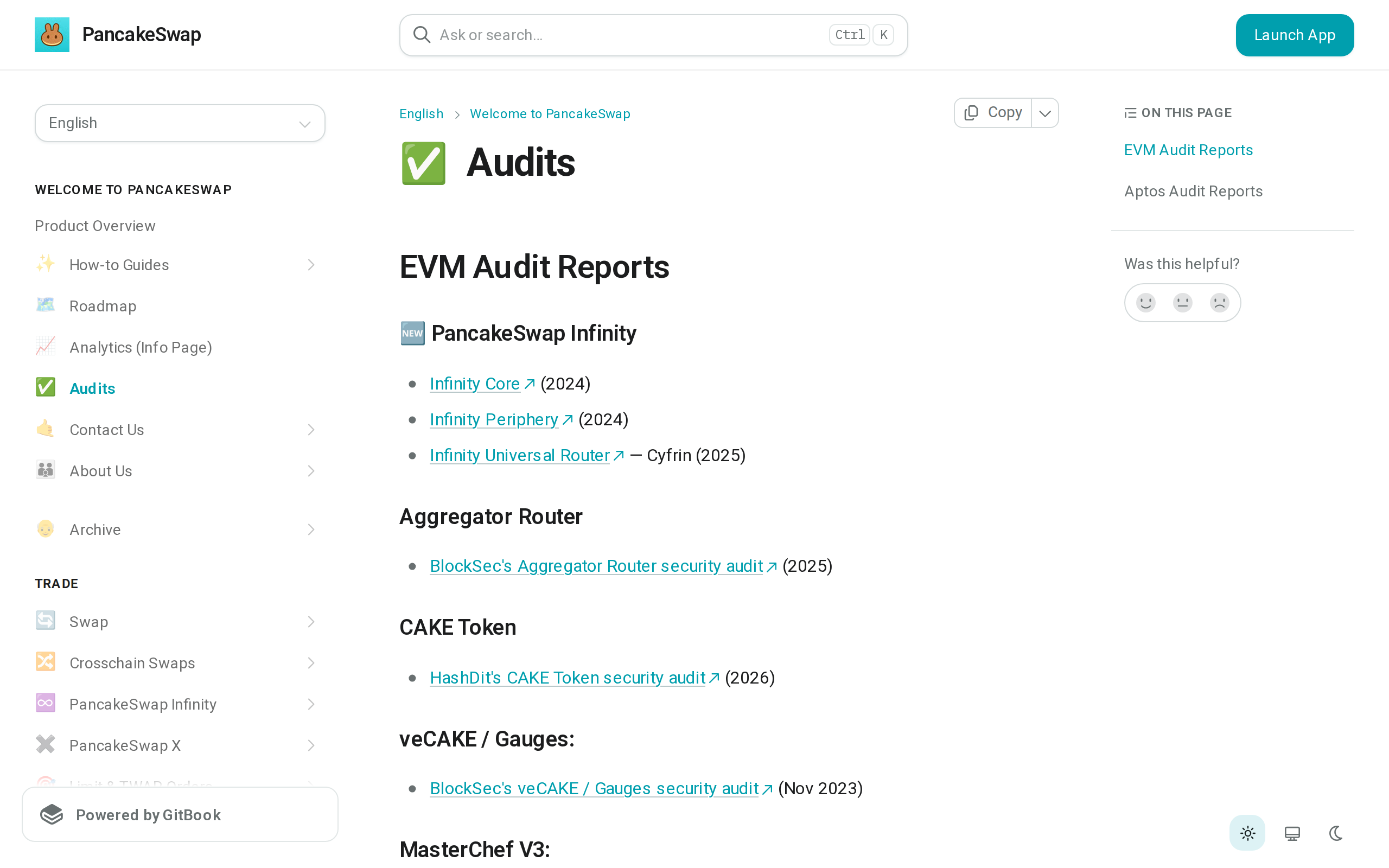Click the PancakeSwap Infinity infinity icon
This screenshot has height=868, width=1389.
tap(46, 704)
